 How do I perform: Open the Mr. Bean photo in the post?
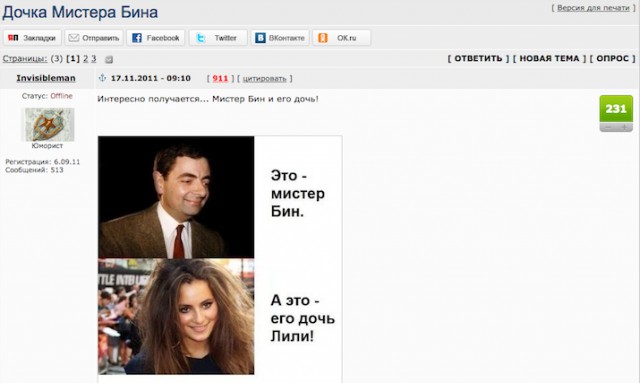tap(176, 197)
